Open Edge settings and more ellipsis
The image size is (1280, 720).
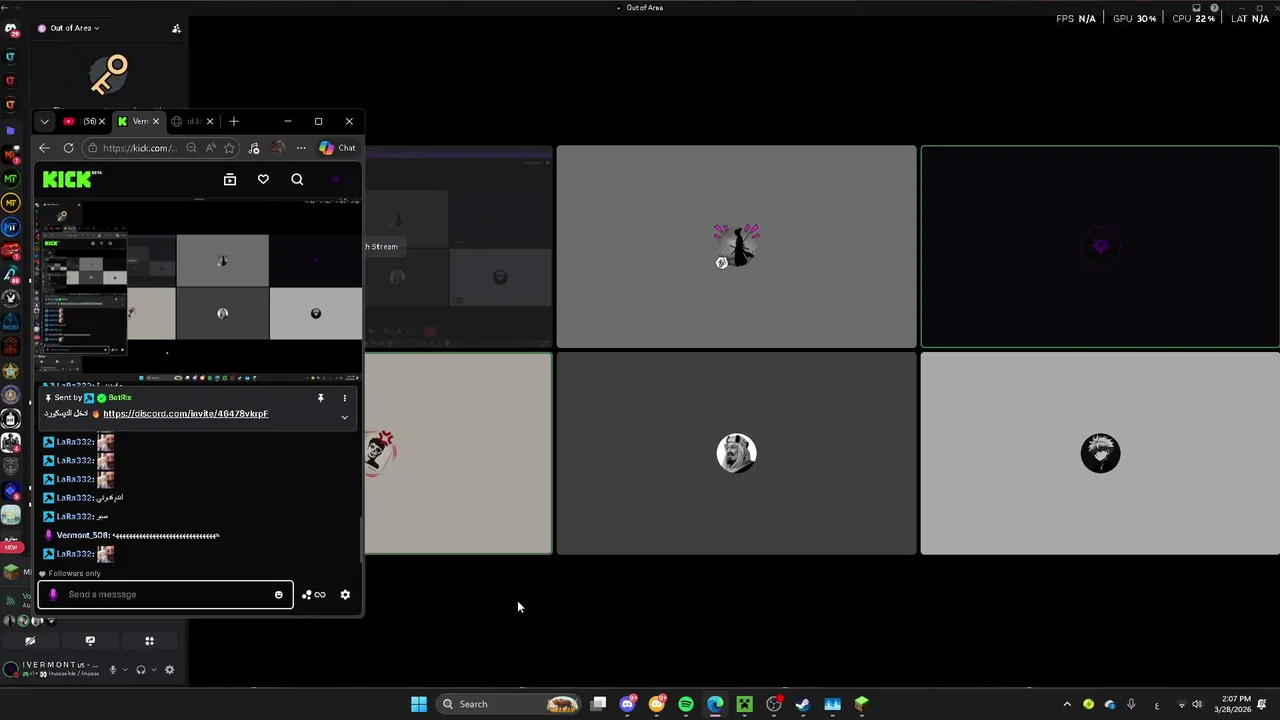(301, 148)
